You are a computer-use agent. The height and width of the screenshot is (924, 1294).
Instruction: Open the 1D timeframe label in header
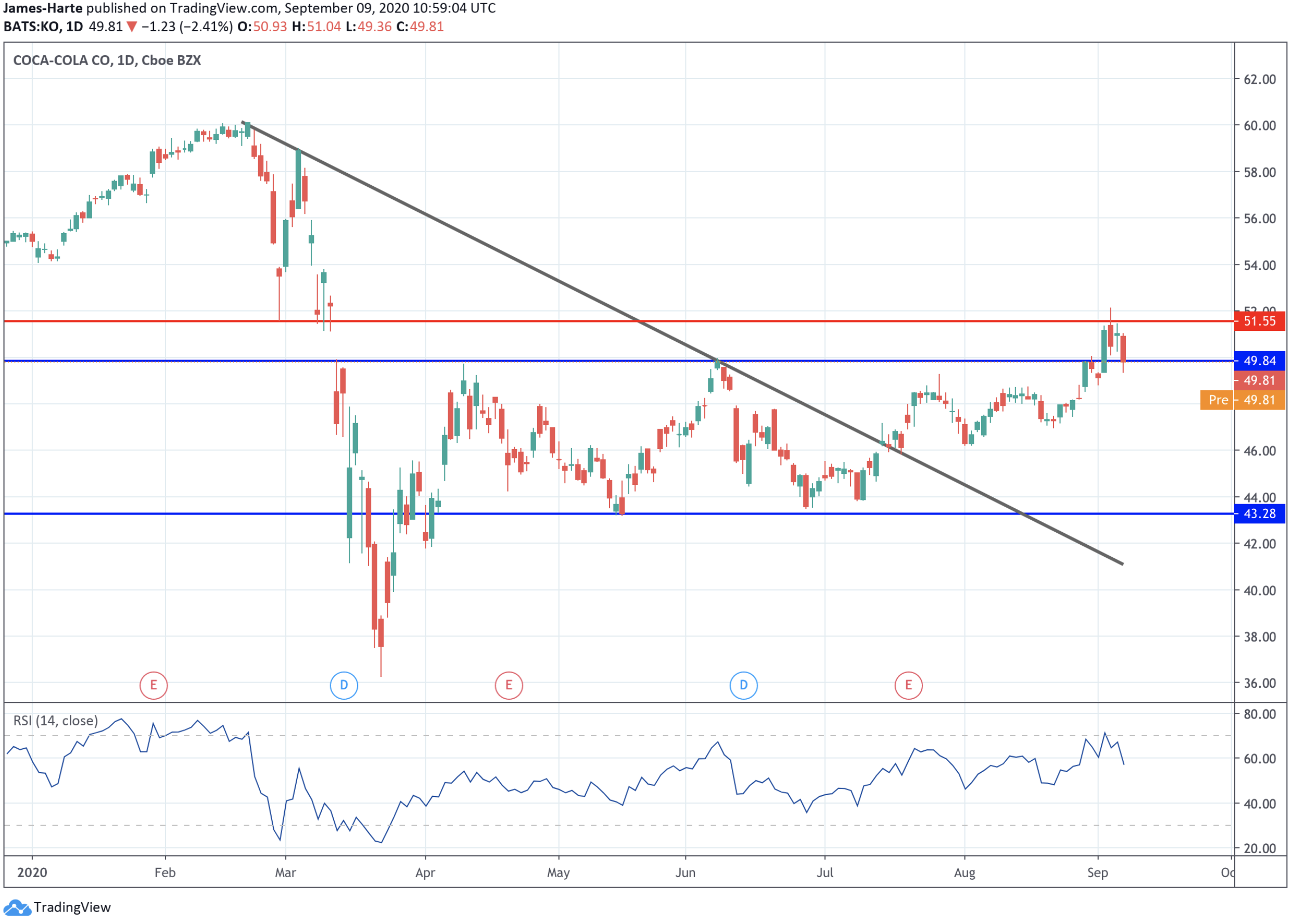pyautogui.click(x=74, y=26)
